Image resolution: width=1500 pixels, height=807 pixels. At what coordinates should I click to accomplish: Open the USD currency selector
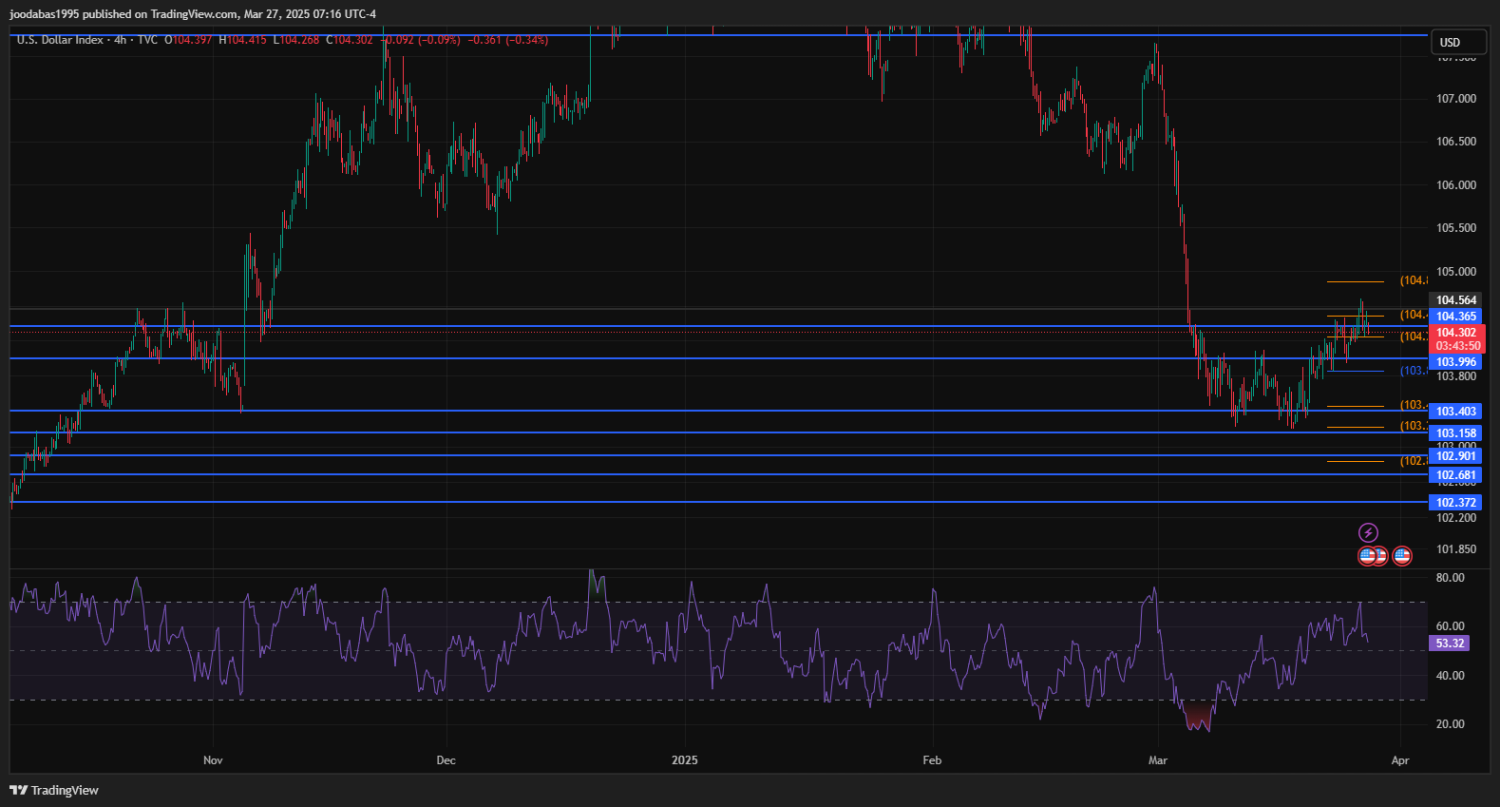(x=1449, y=42)
